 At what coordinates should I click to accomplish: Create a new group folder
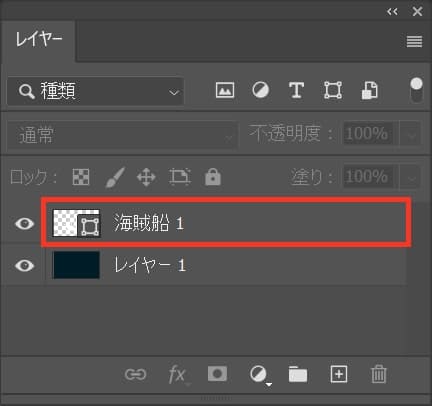298,374
